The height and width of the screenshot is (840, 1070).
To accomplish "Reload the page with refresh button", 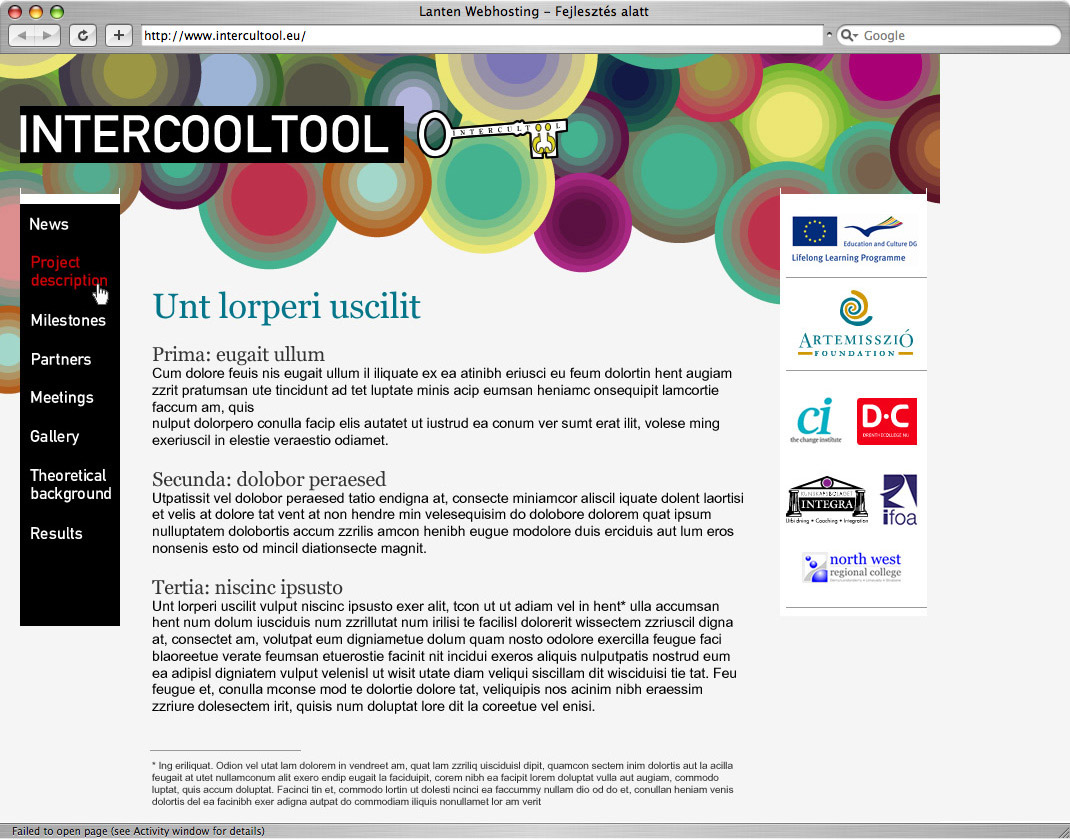I will click(x=83, y=35).
